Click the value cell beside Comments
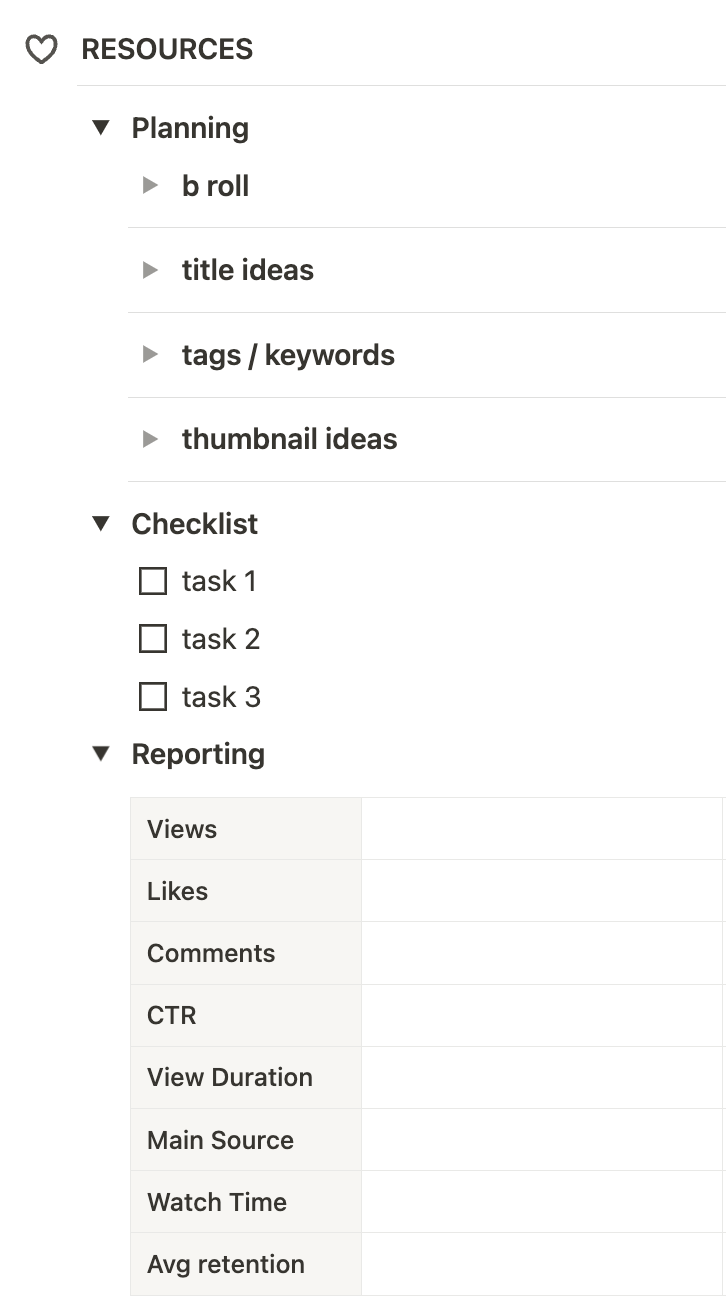726x1306 pixels. click(x=542, y=953)
